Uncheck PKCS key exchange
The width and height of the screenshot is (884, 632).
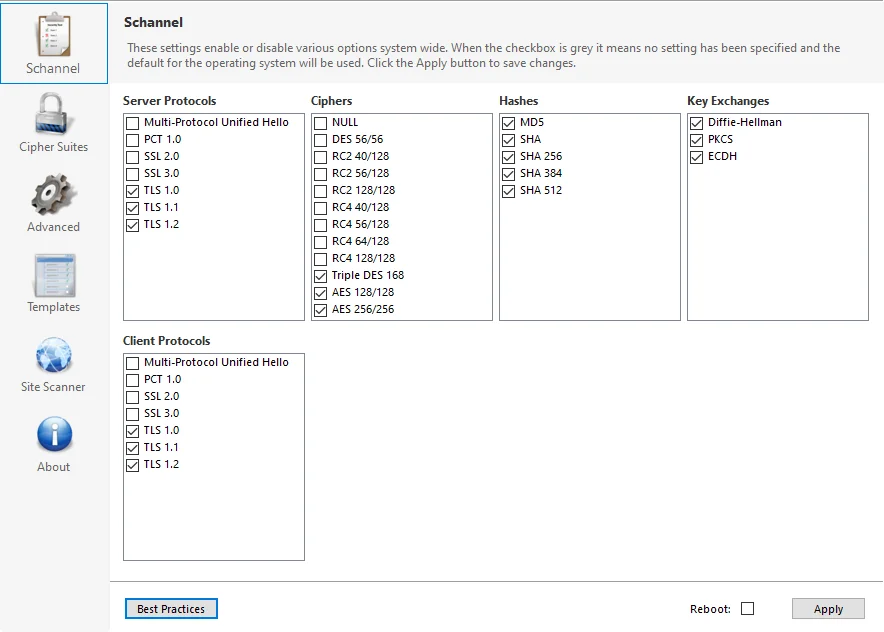(x=696, y=140)
